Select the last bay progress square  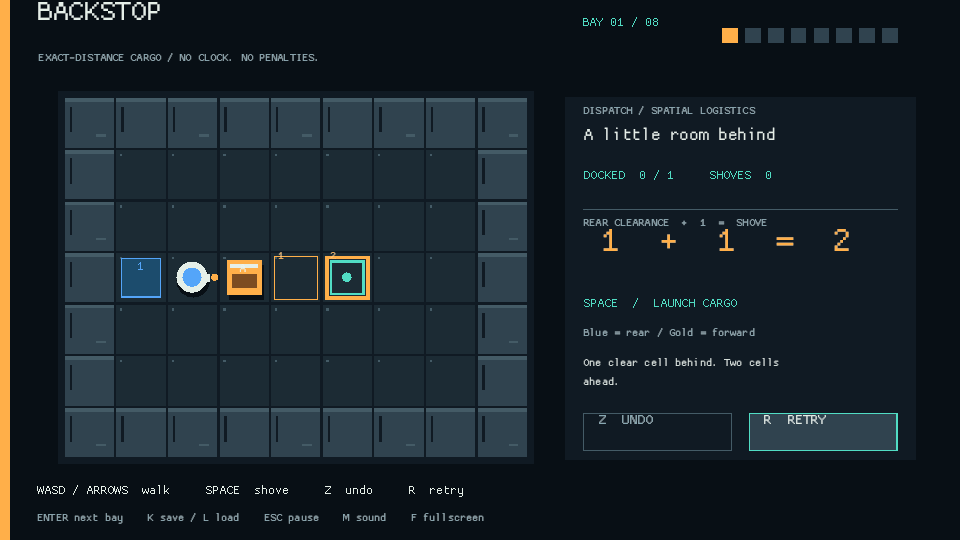890,36
